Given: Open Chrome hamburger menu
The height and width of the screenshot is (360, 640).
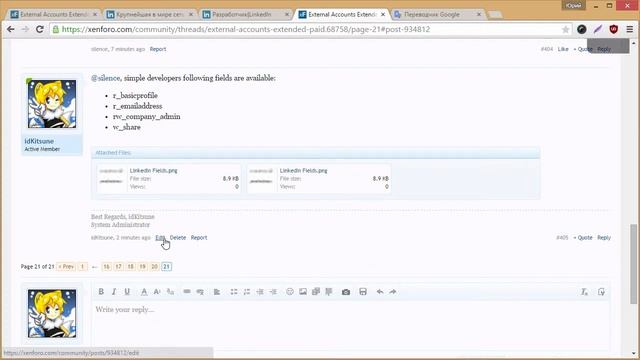Looking at the screenshot, I should pyautogui.click(x=630, y=29).
